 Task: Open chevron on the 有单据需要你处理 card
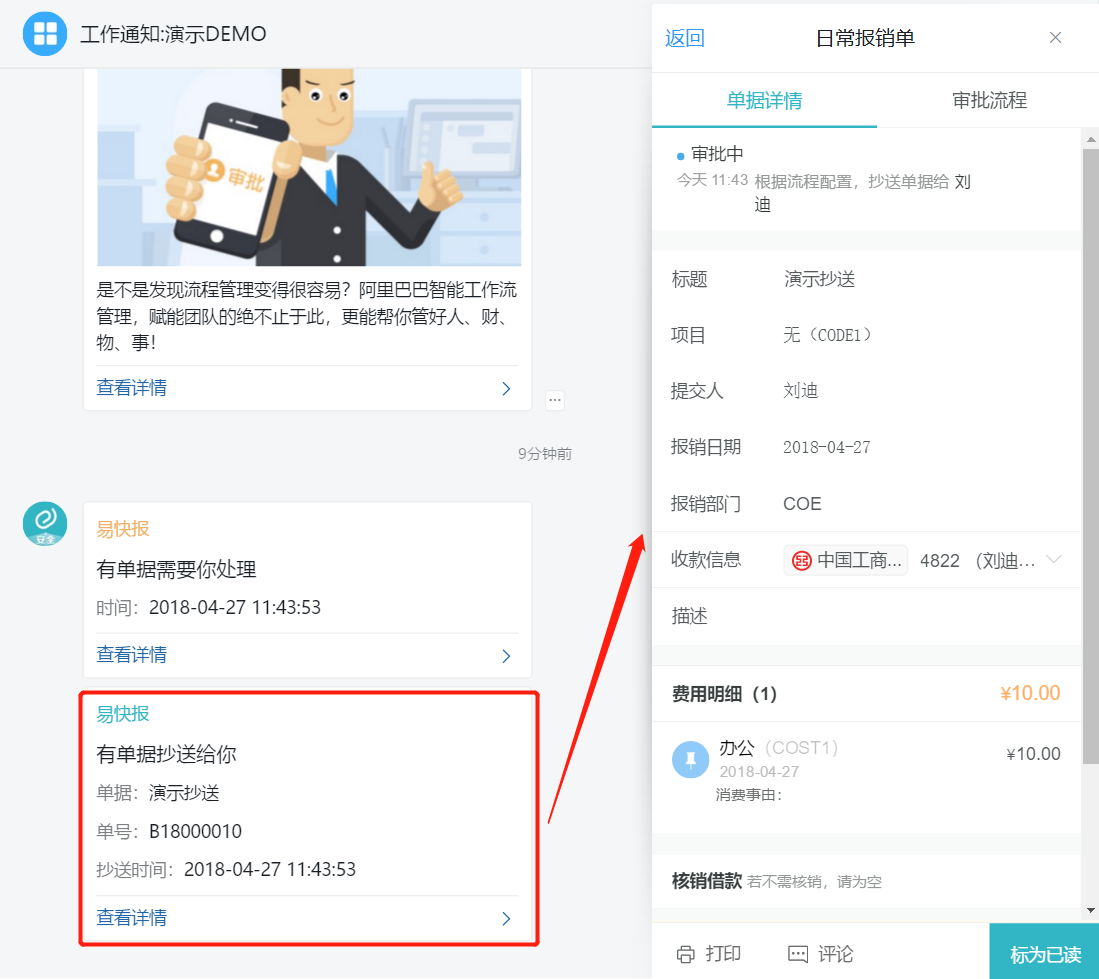click(506, 656)
